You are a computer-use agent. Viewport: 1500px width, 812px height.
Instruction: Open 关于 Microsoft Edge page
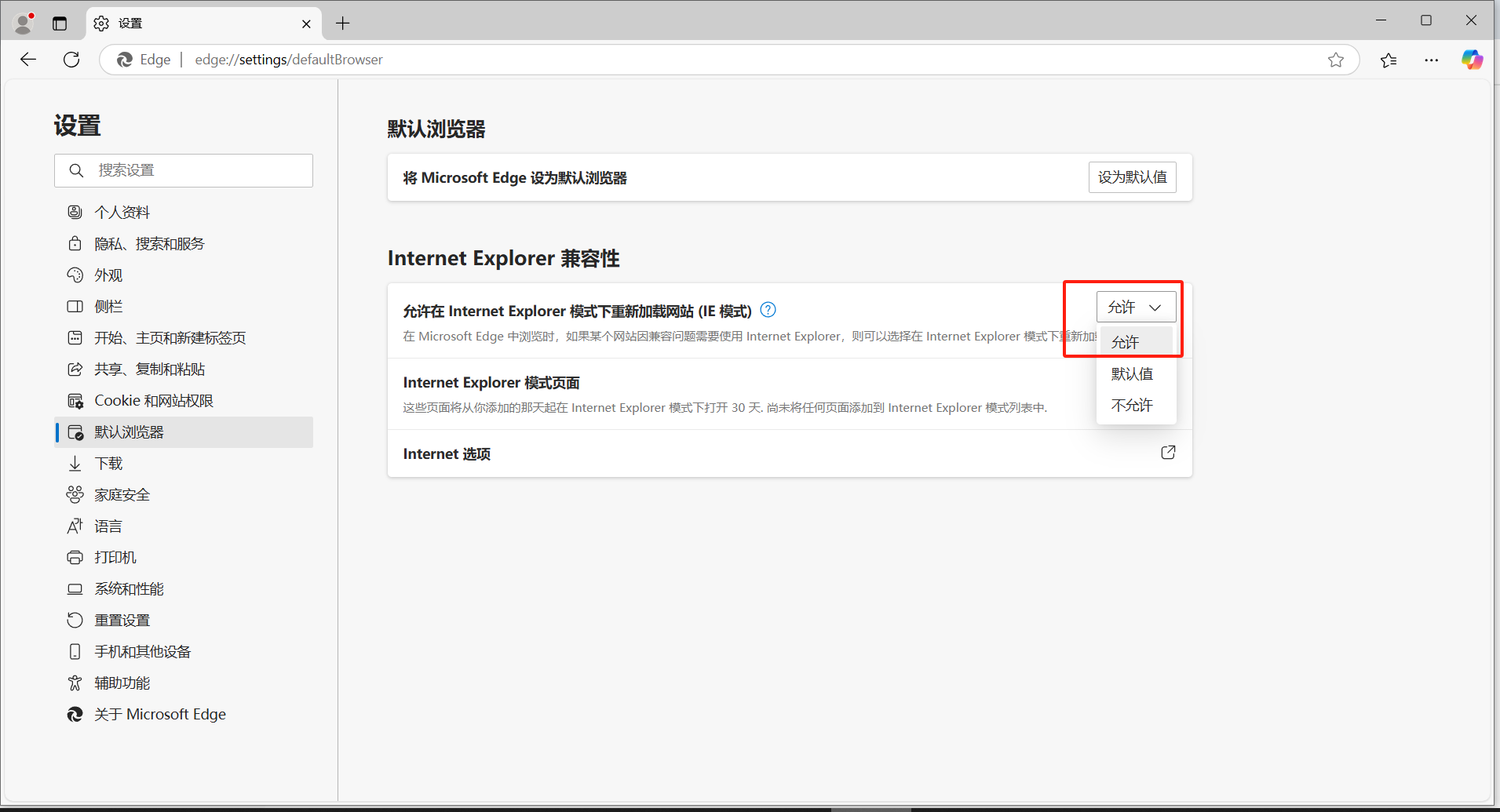click(x=184, y=715)
